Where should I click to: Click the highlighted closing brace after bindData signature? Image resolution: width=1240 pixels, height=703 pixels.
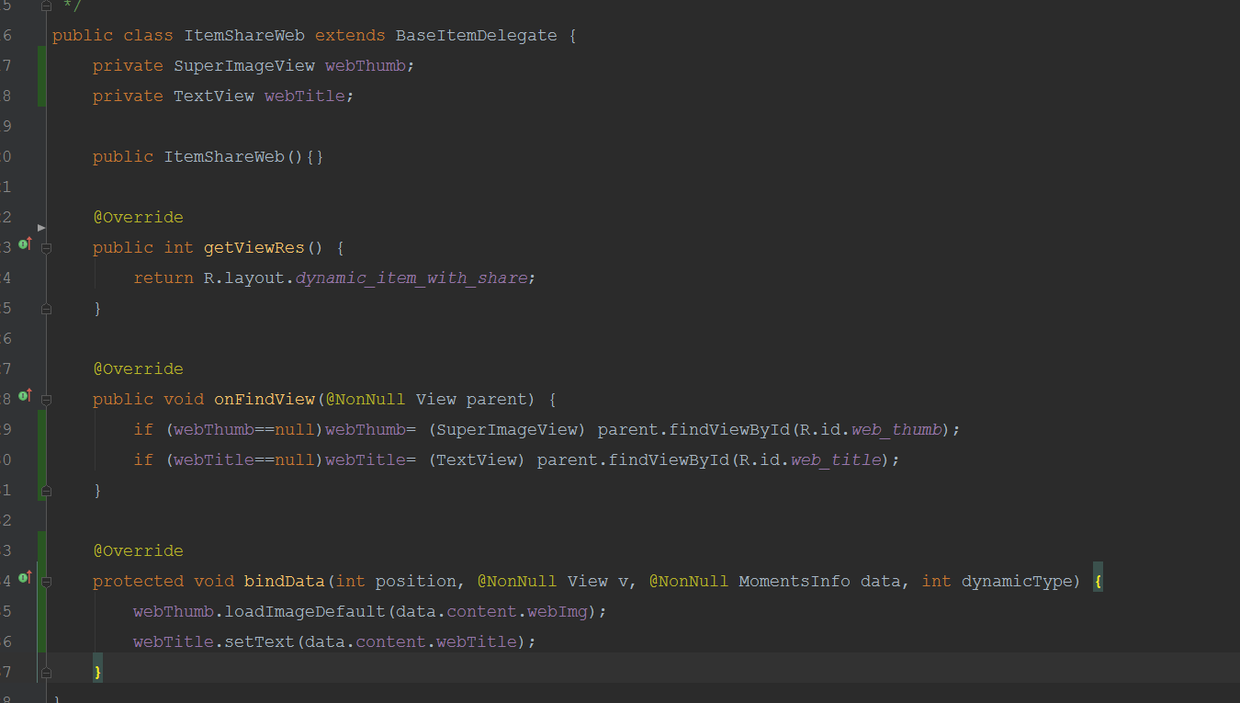pyautogui.click(x=1097, y=580)
